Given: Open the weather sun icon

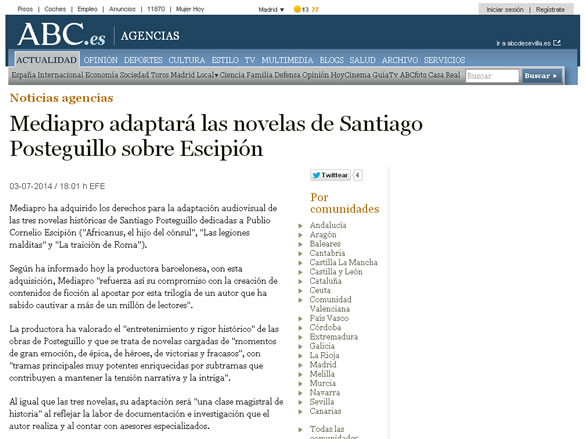Looking at the screenshot, I should click(x=297, y=9).
